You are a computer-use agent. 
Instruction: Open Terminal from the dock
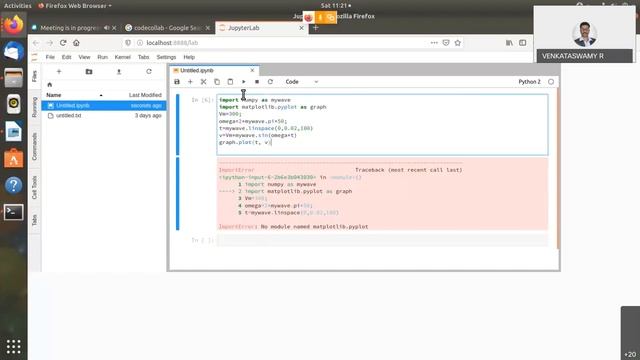click(x=13, y=212)
